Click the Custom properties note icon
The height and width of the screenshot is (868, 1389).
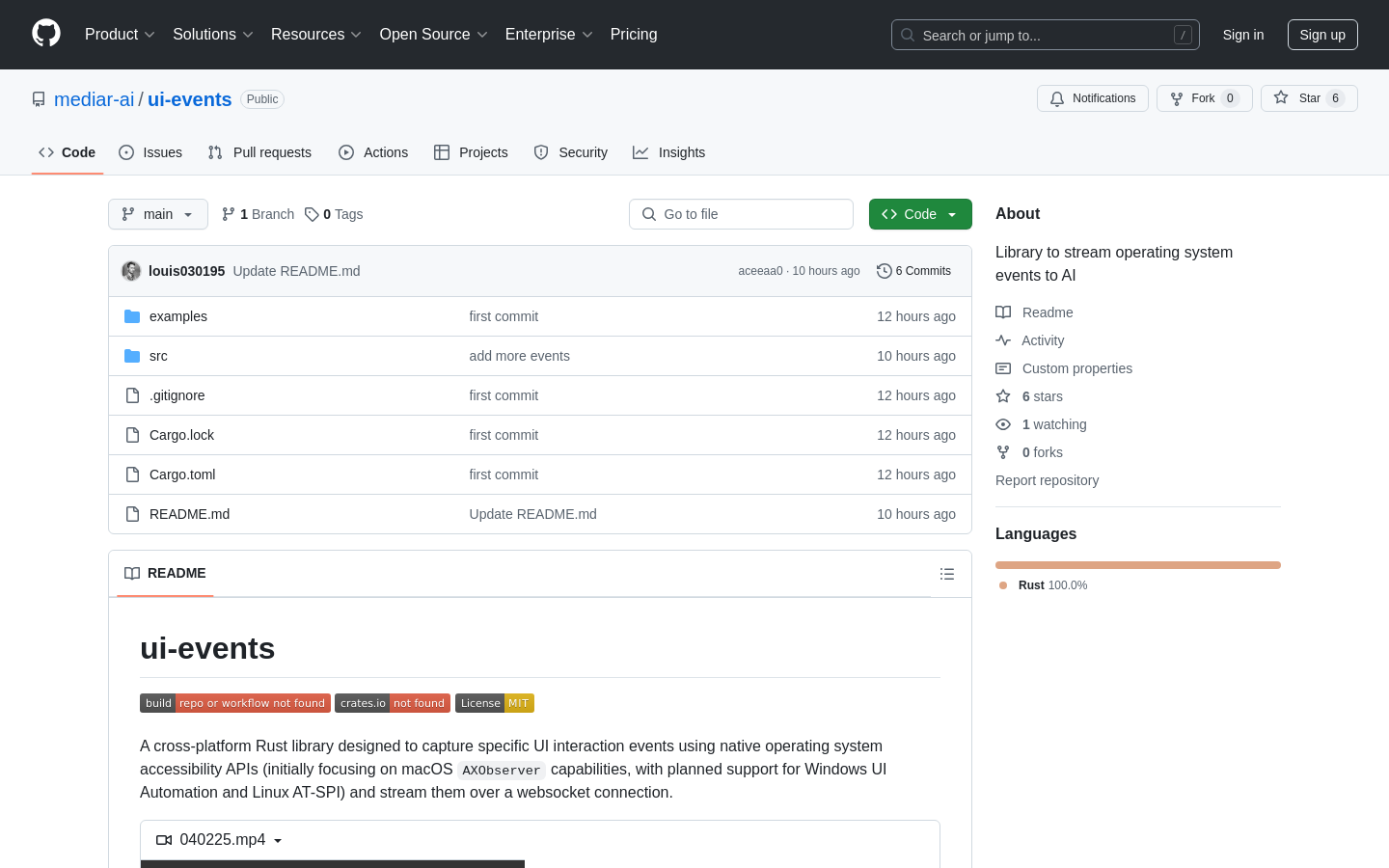1003,368
